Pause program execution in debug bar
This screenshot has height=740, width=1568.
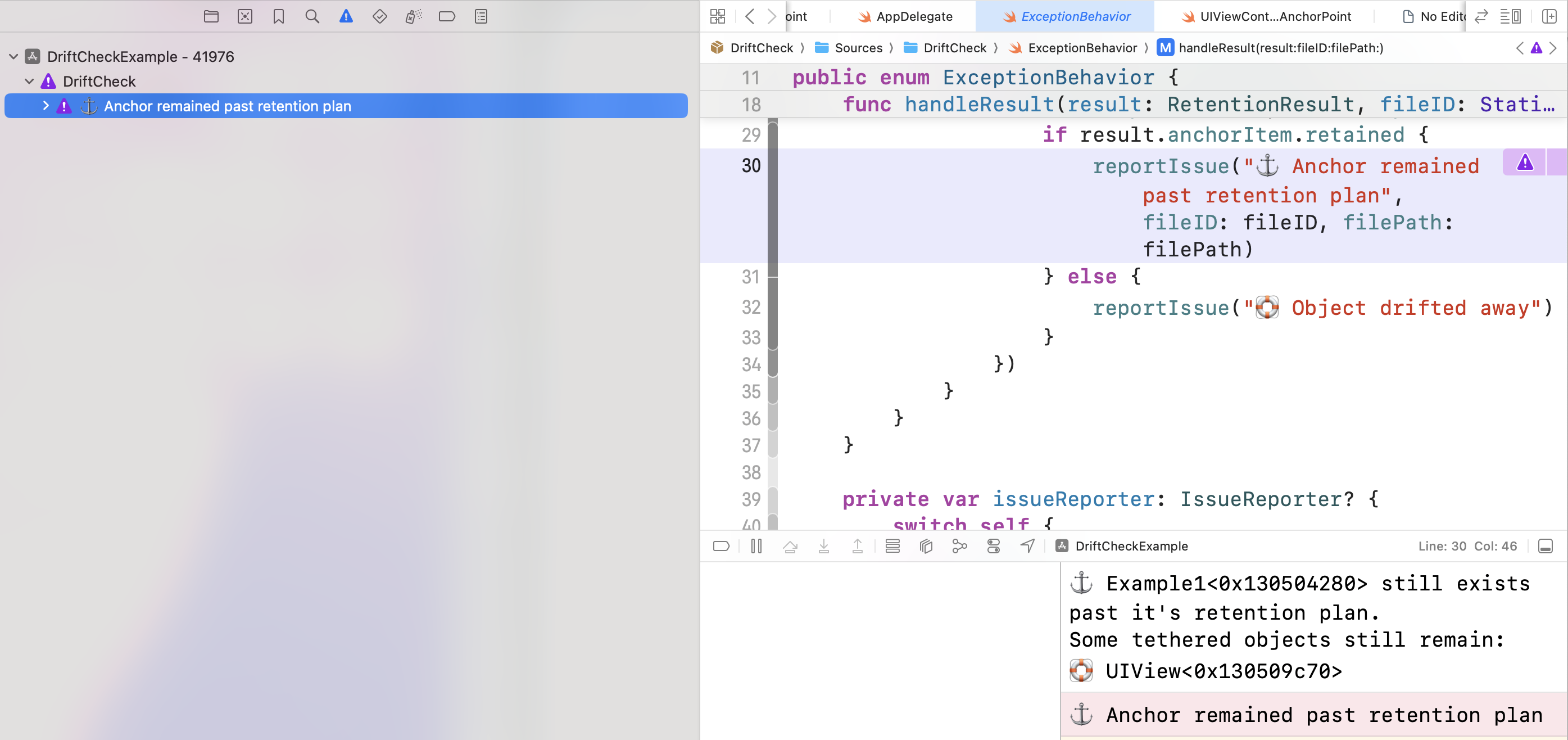[x=756, y=547]
